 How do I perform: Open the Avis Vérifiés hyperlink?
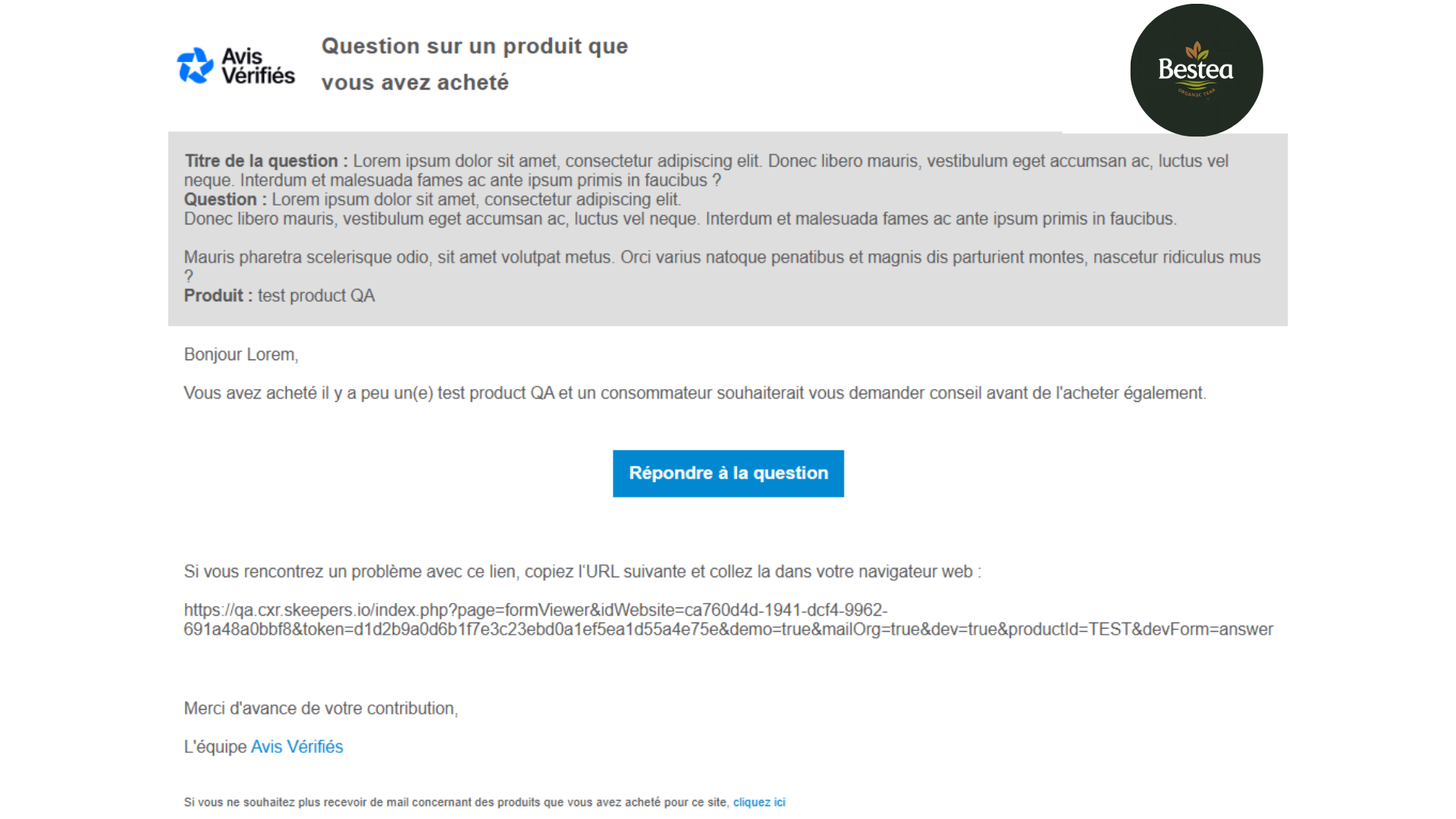(x=297, y=746)
